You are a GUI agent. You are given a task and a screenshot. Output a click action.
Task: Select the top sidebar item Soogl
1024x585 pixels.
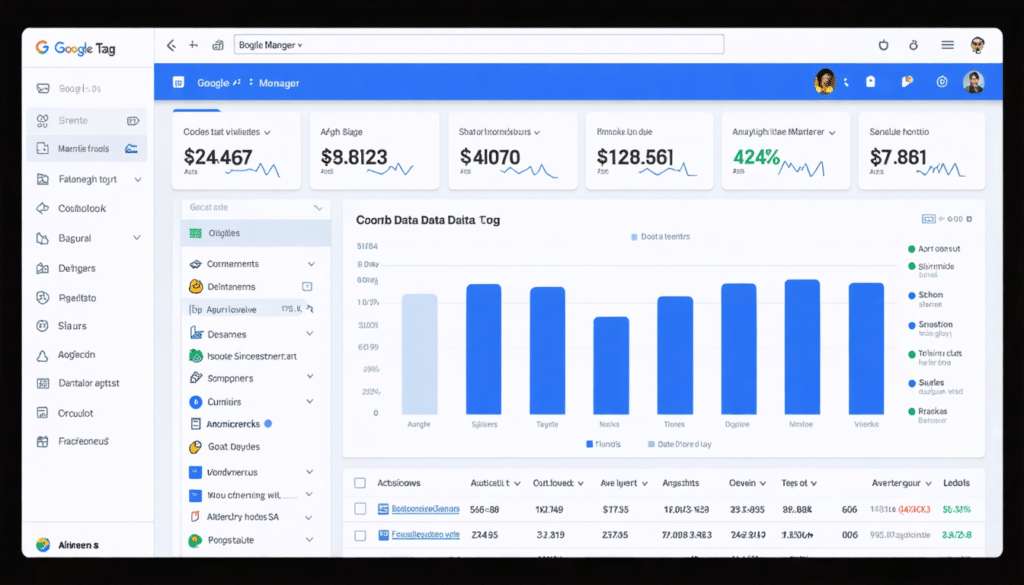click(x=80, y=88)
